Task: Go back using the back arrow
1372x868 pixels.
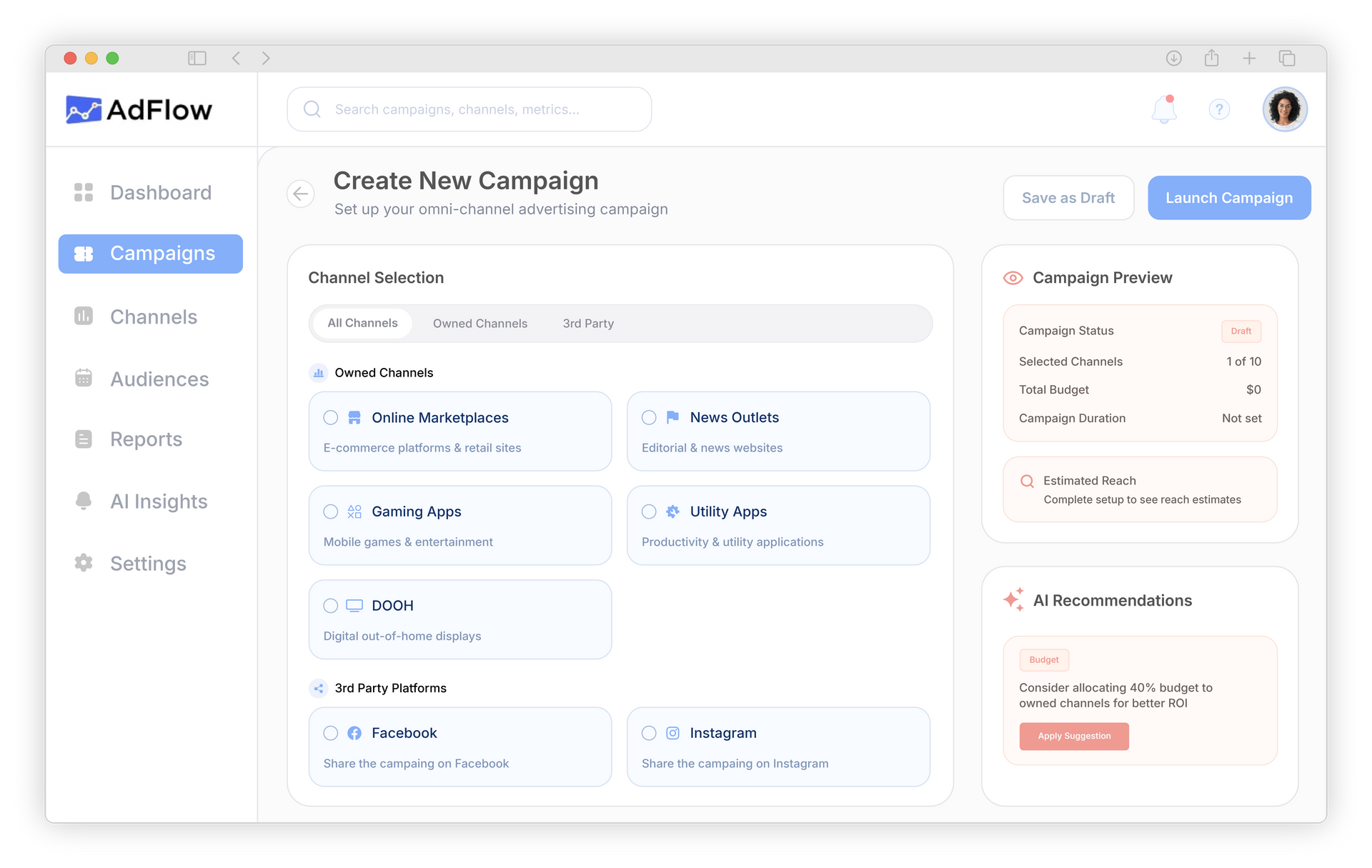Action: coord(301,194)
